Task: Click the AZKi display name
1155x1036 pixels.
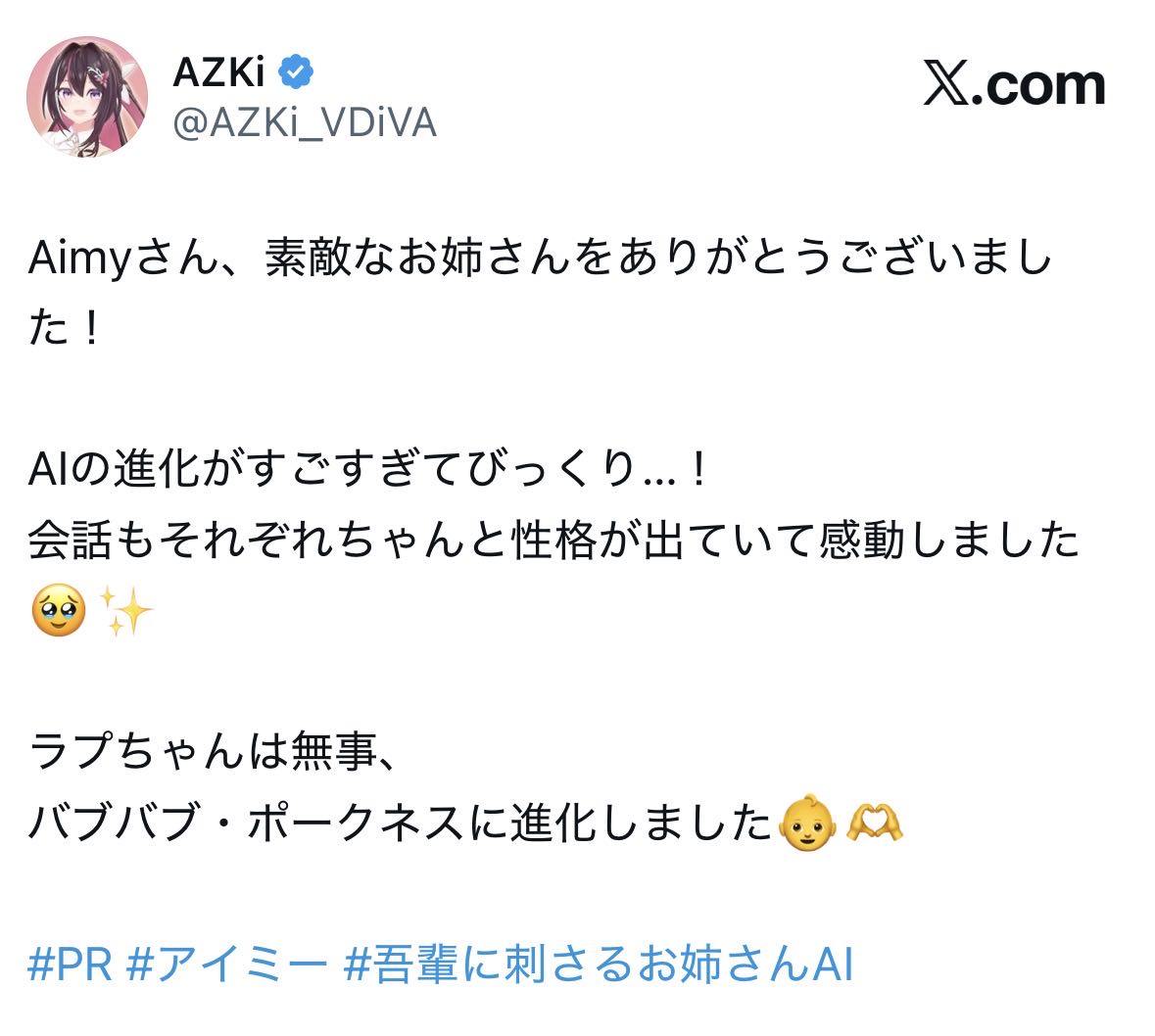Action: coord(218,71)
